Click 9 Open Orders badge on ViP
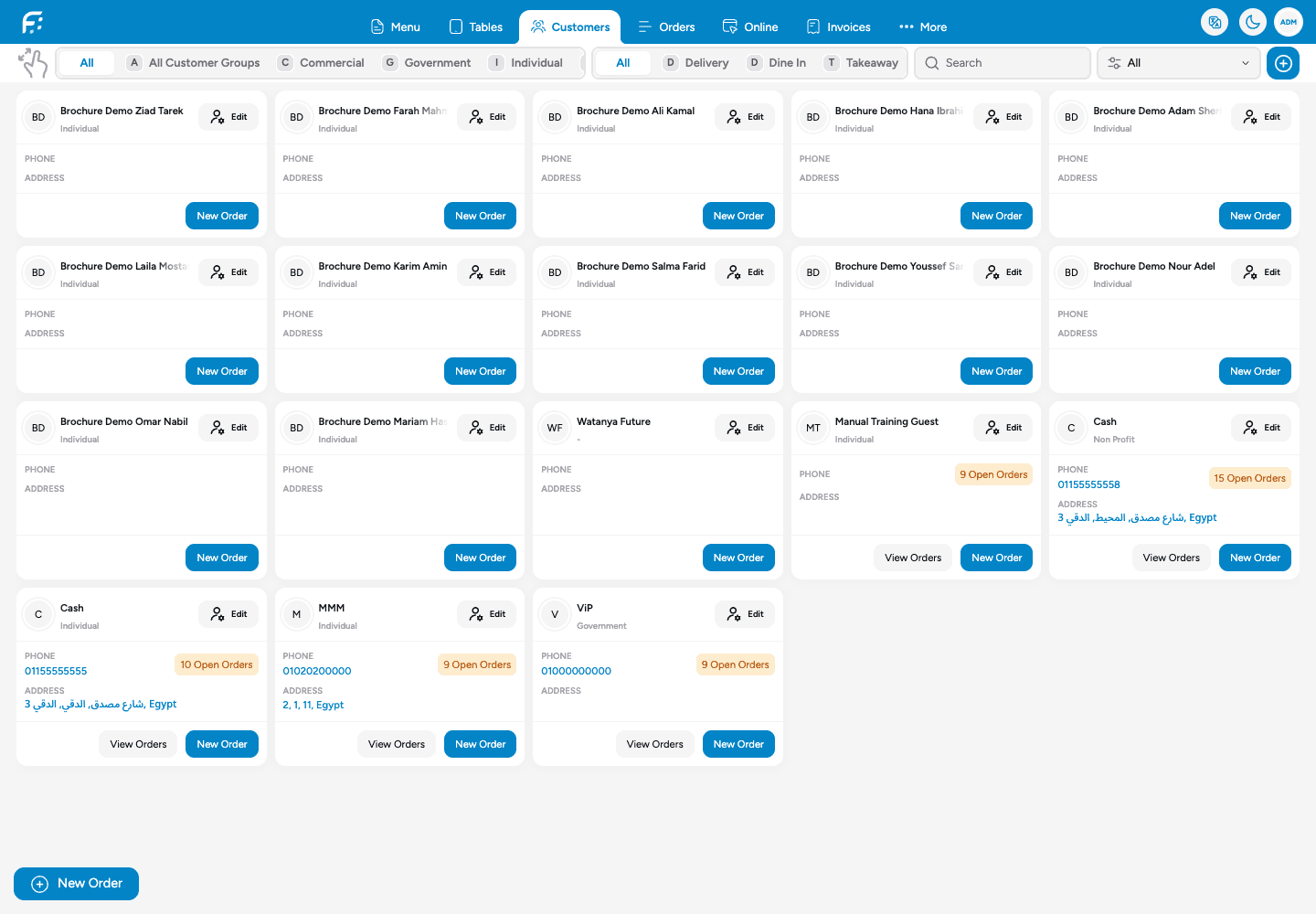Viewport: 1316px width, 914px height. coord(735,664)
